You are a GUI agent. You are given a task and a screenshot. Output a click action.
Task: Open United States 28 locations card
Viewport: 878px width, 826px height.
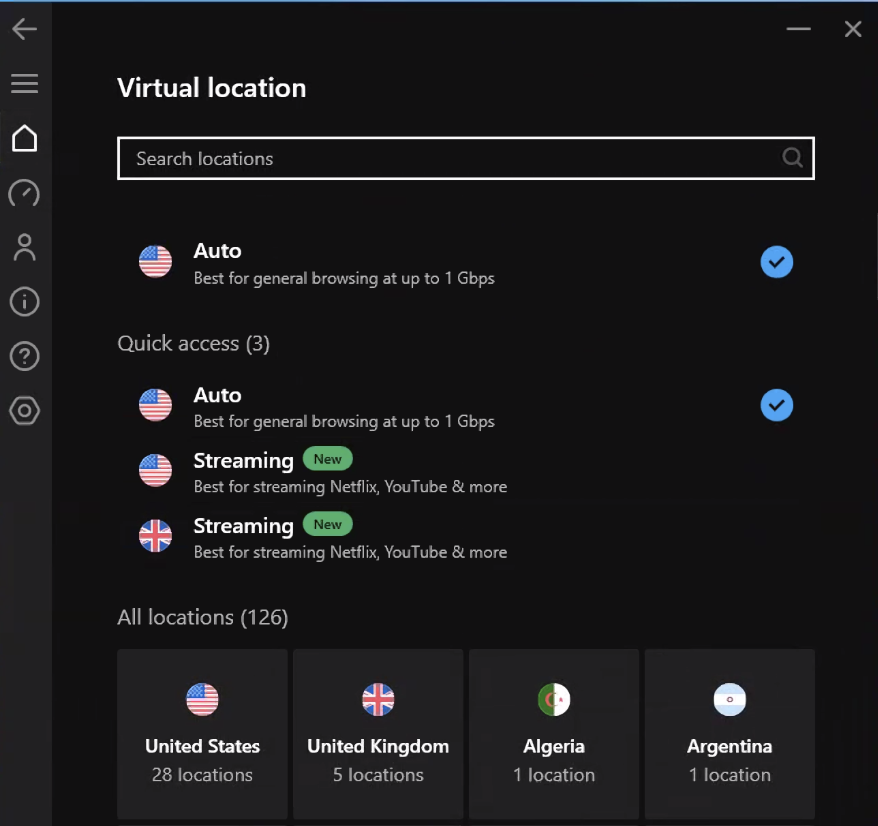coord(202,734)
